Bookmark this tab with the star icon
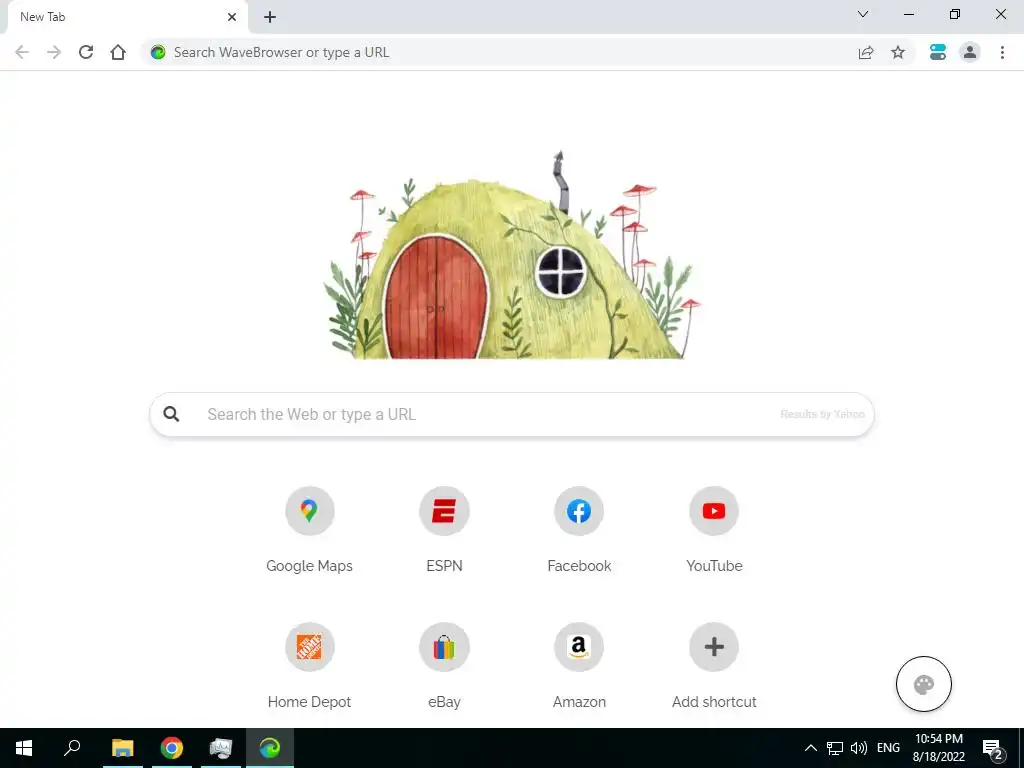The height and width of the screenshot is (768, 1024). (x=898, y=52)
